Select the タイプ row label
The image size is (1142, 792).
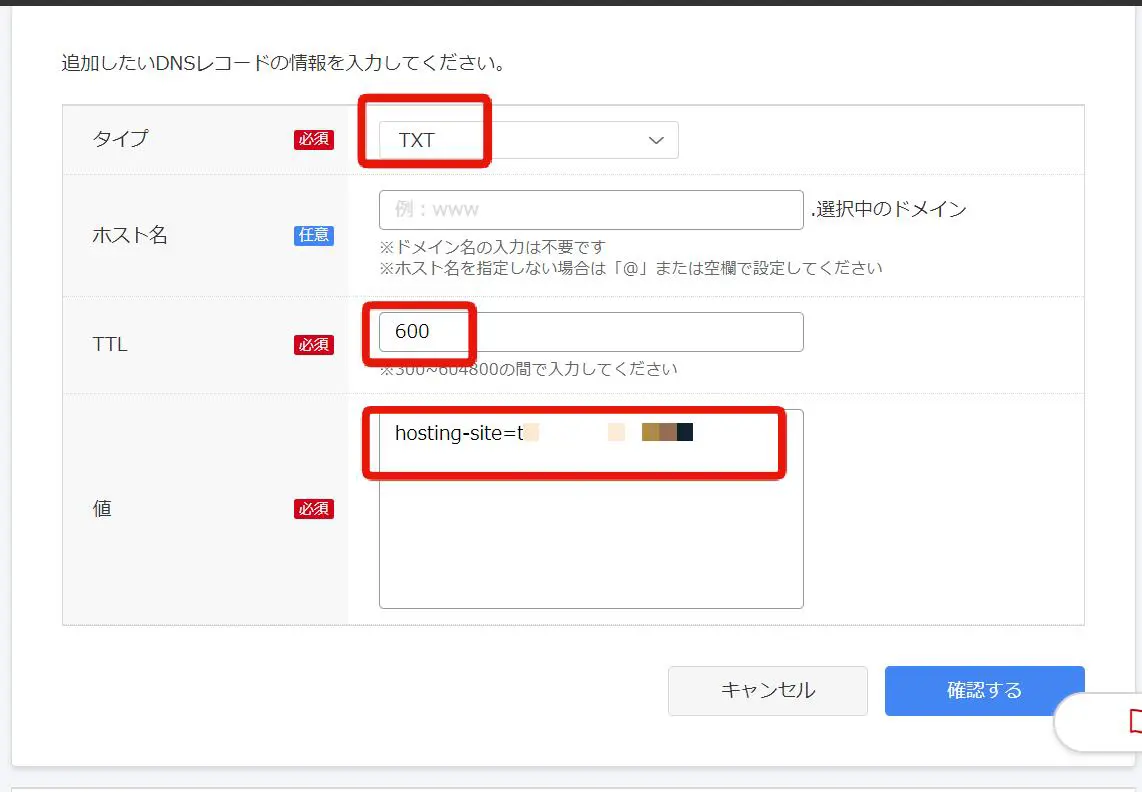120,139
